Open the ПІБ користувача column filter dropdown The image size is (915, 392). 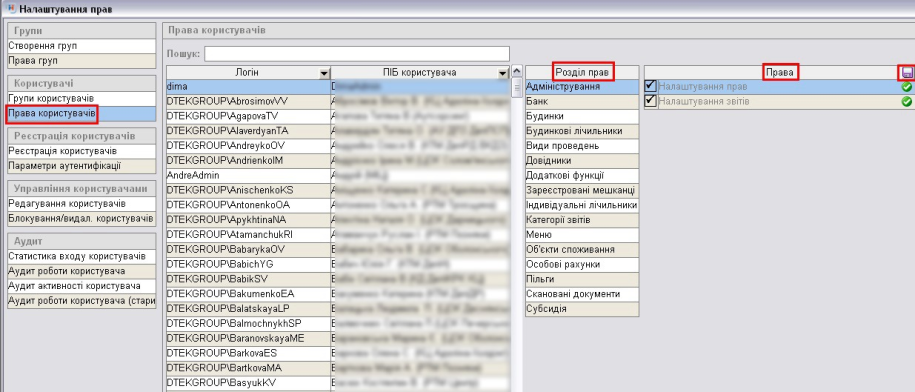[x=503, y=74]
